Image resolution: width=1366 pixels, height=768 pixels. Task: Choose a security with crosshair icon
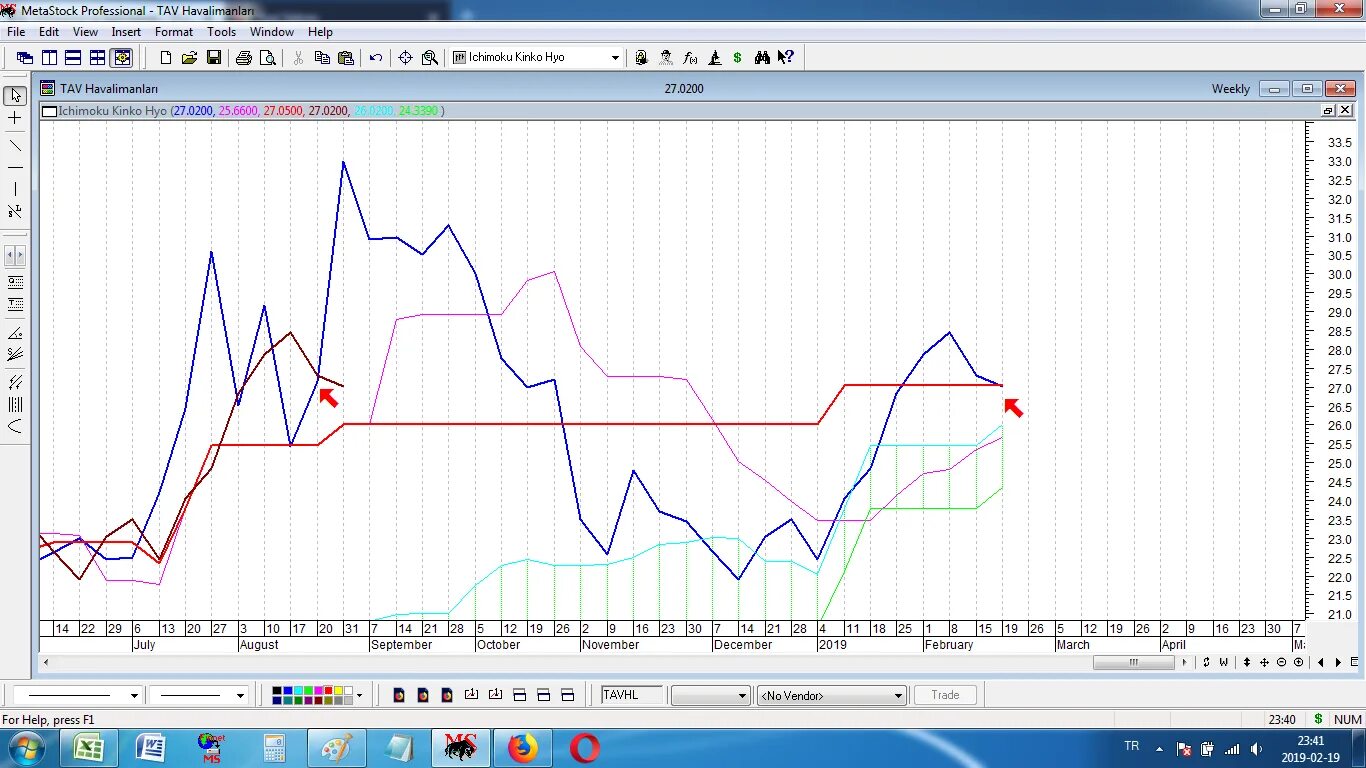point(405,58)
